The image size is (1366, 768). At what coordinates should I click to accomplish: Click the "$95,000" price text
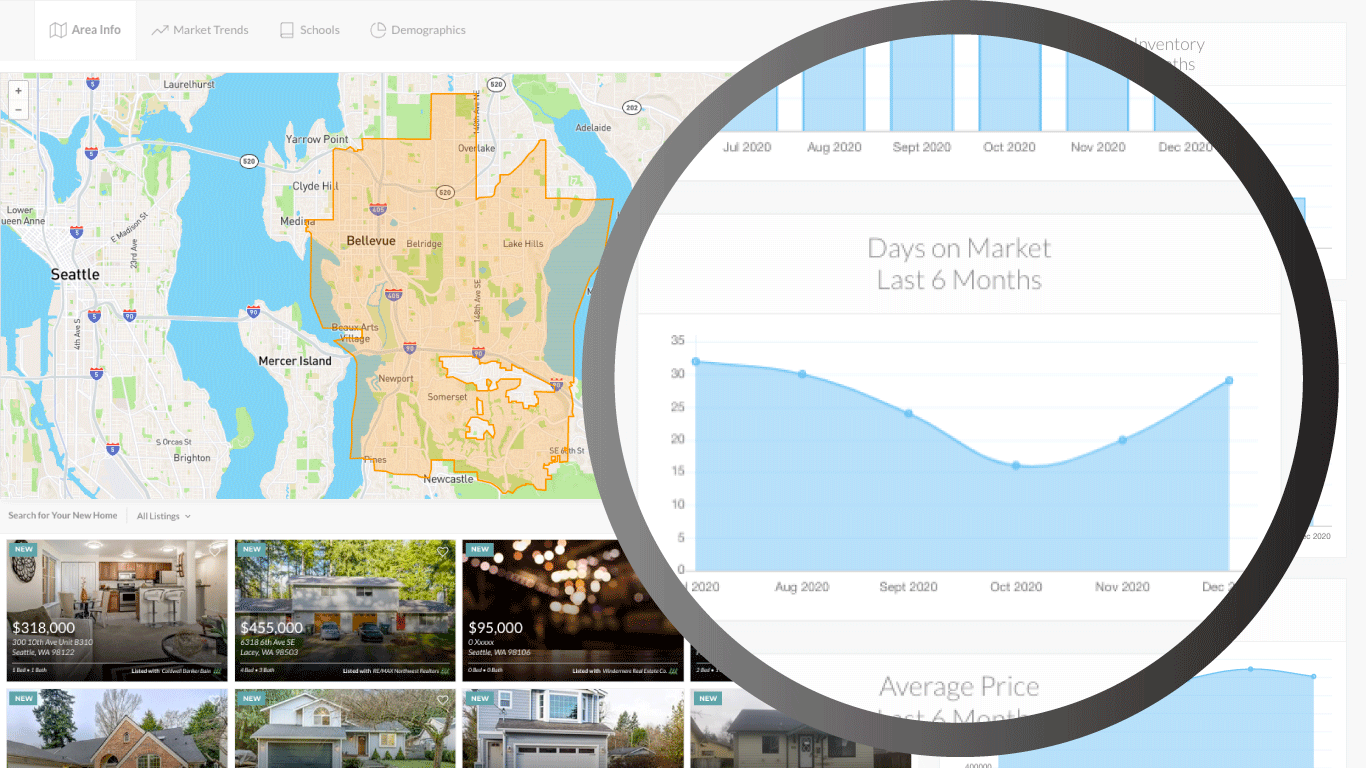click(495, 628)
